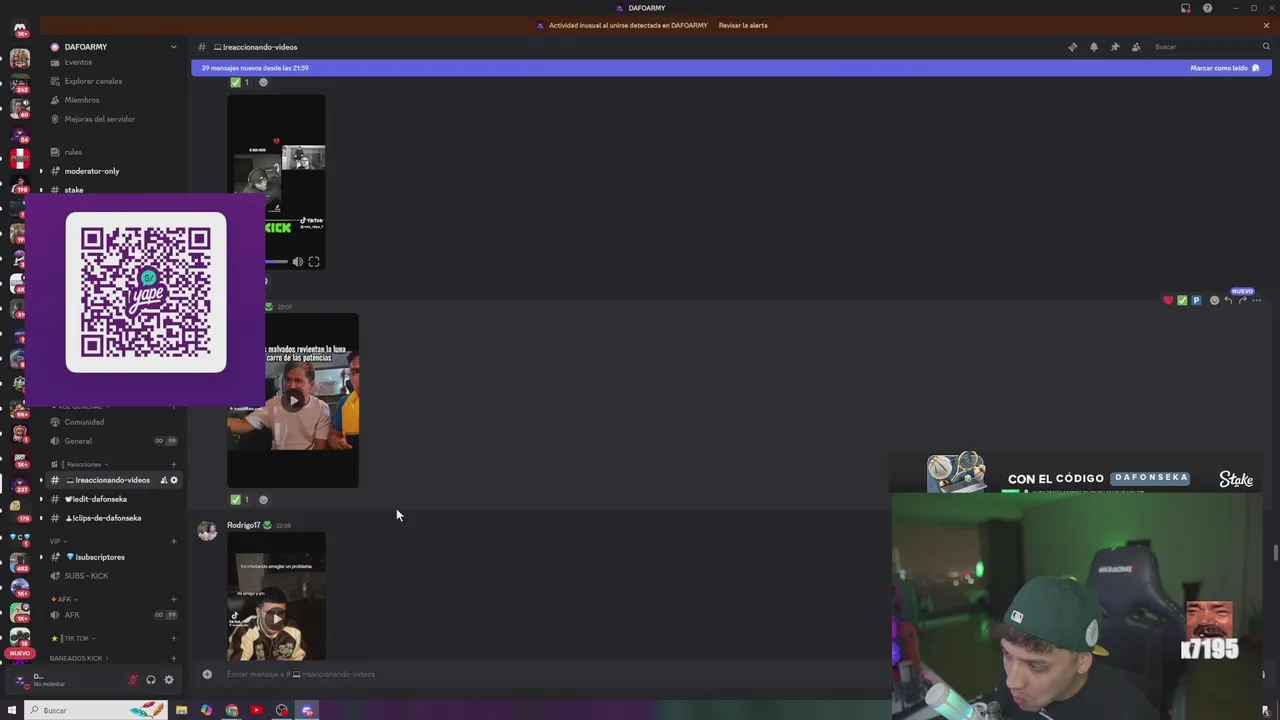Viewport: 1280px width, 720px height.
Task: Collapse the VIP category
Action: (57, 541)
